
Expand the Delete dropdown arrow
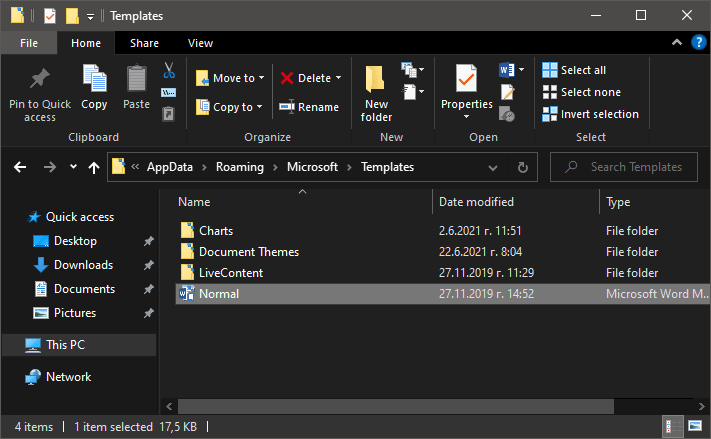[338, 78]
